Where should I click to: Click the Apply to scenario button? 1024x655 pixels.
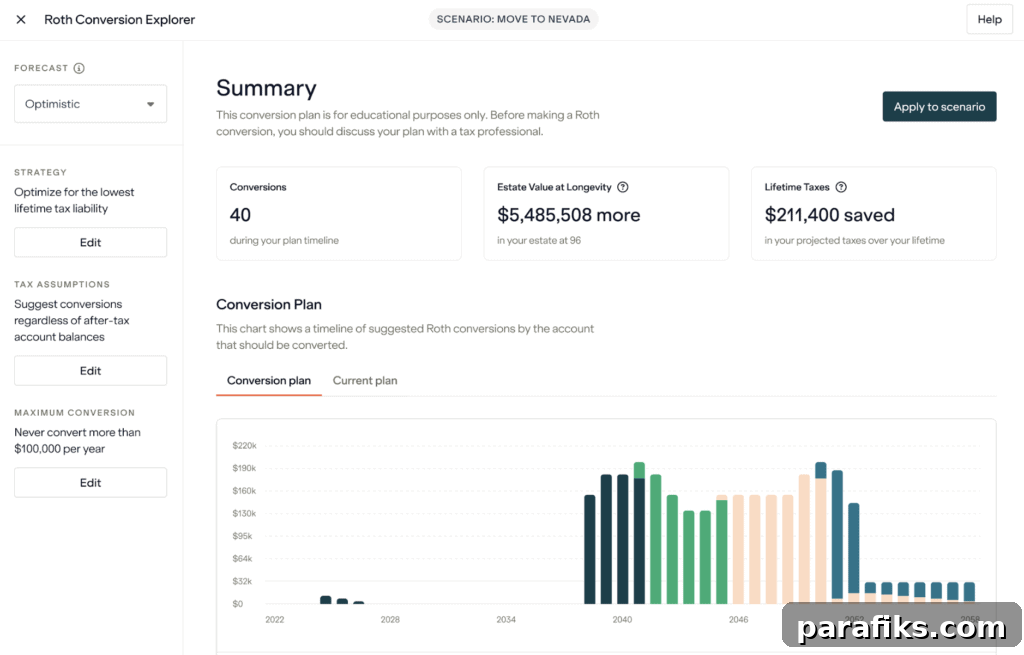(x=939, y=106)
